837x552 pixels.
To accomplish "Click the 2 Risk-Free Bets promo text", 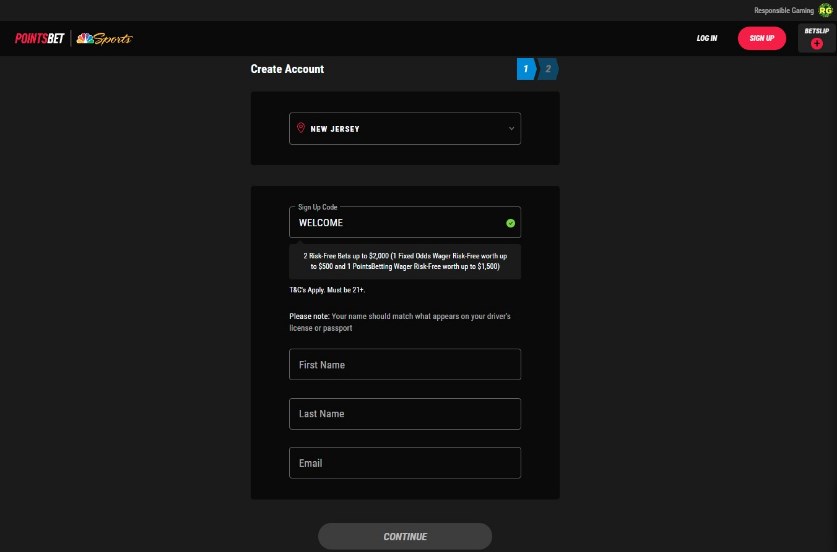I will pyautogui.click(x=405, y=261).
